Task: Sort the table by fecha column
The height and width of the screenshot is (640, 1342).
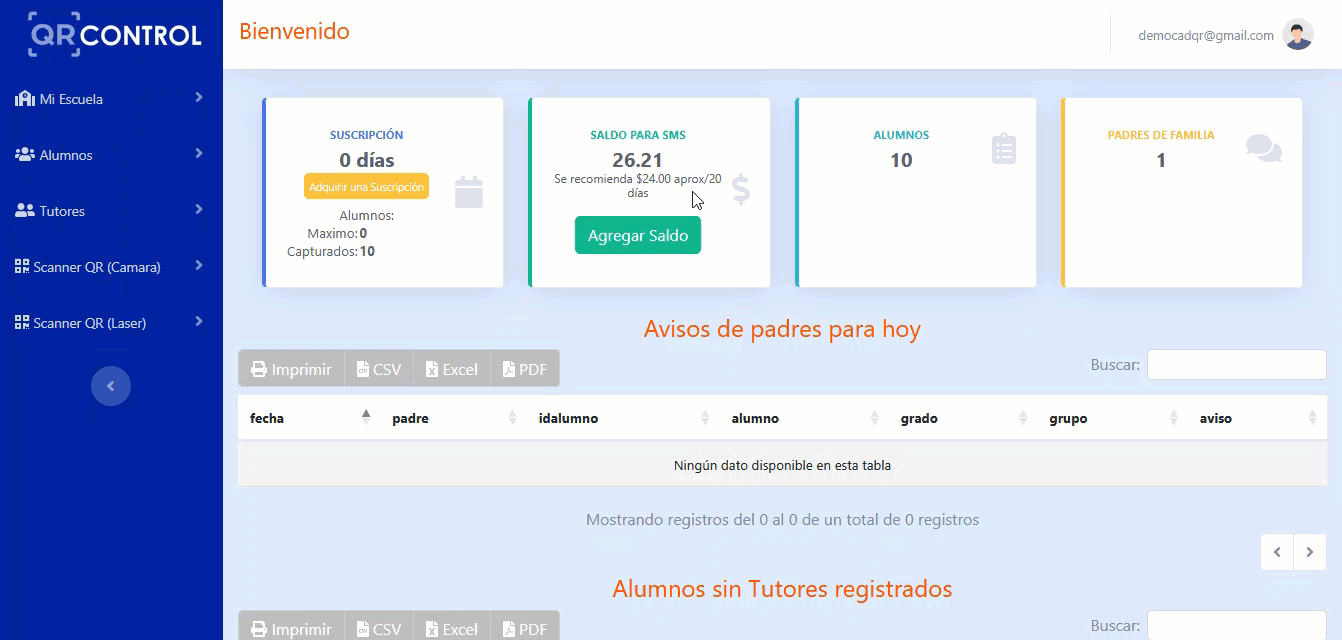Action: [x=308, y=419]
